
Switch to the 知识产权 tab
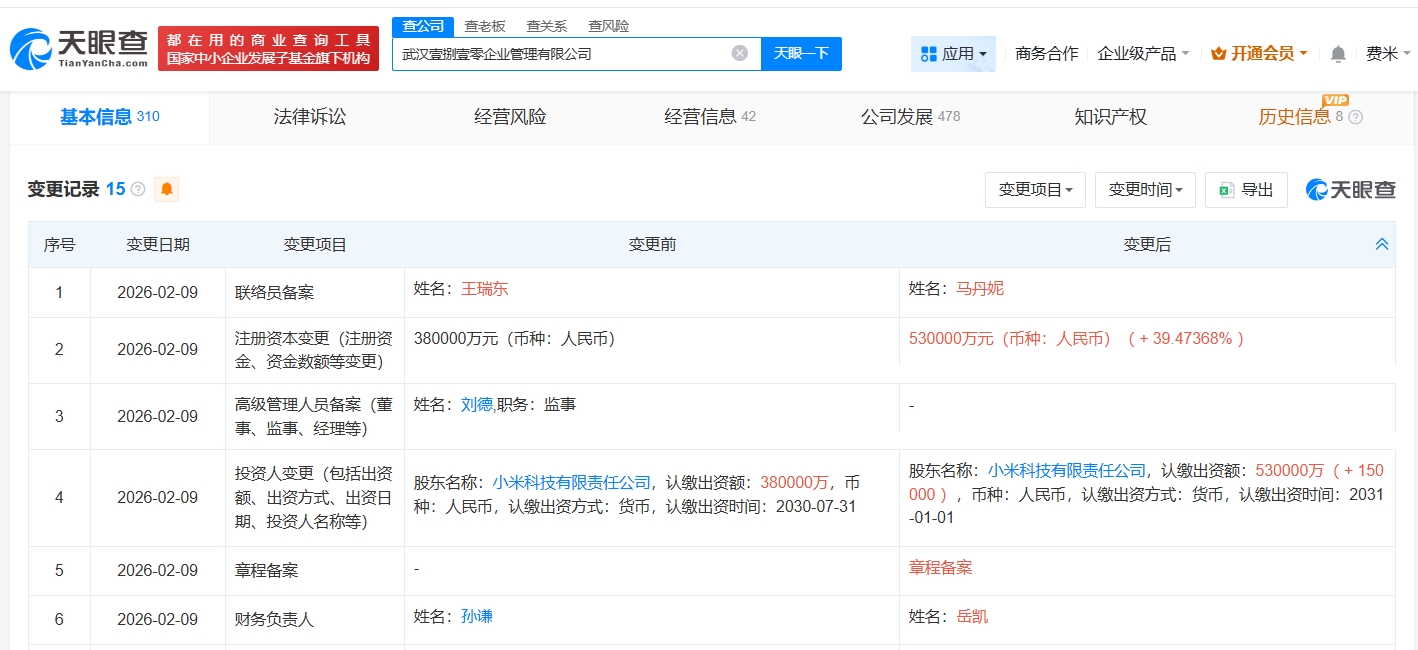click(x=1110, y=117)
